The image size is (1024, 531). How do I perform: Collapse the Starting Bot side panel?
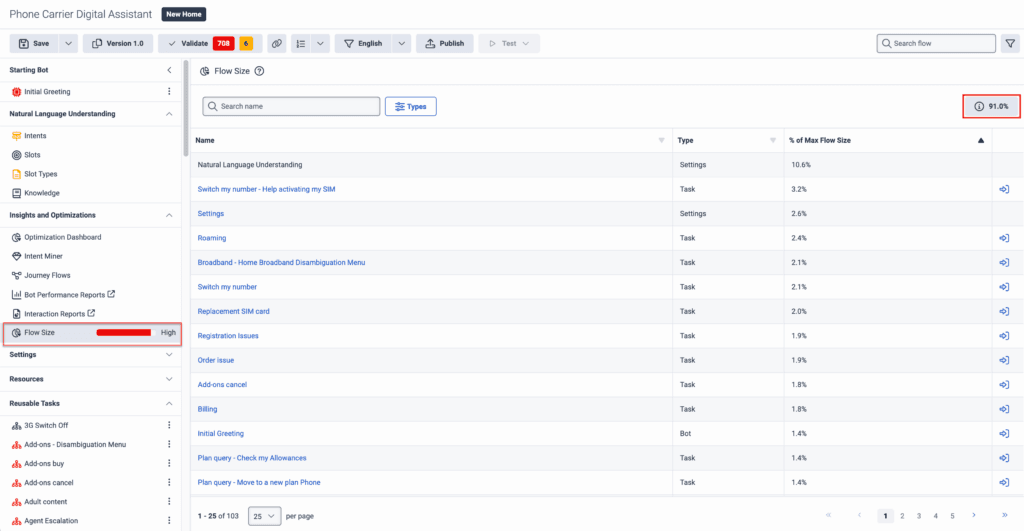[x=169, y=70]
